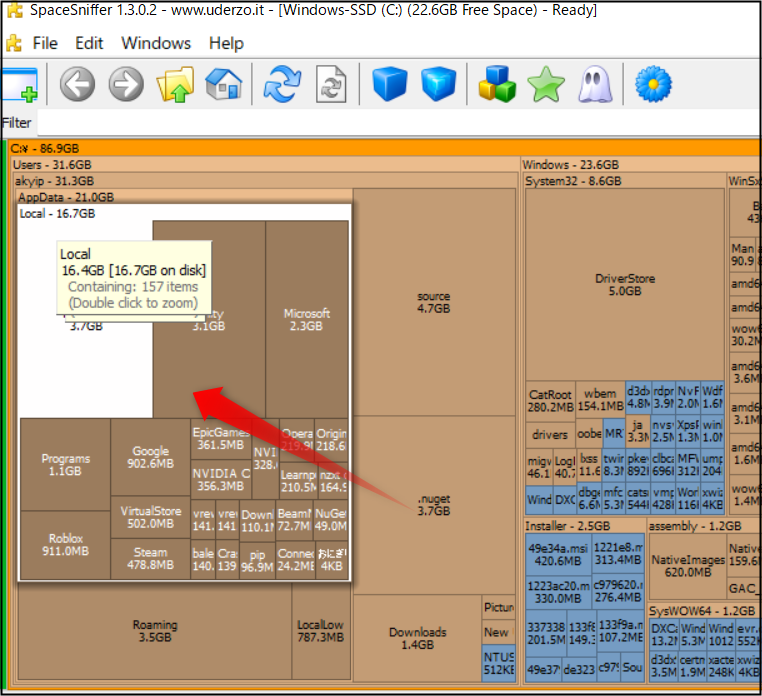Click the VirtualStore 502.0MB block
This screenshot has height=696, width=762.
point(150,517)
